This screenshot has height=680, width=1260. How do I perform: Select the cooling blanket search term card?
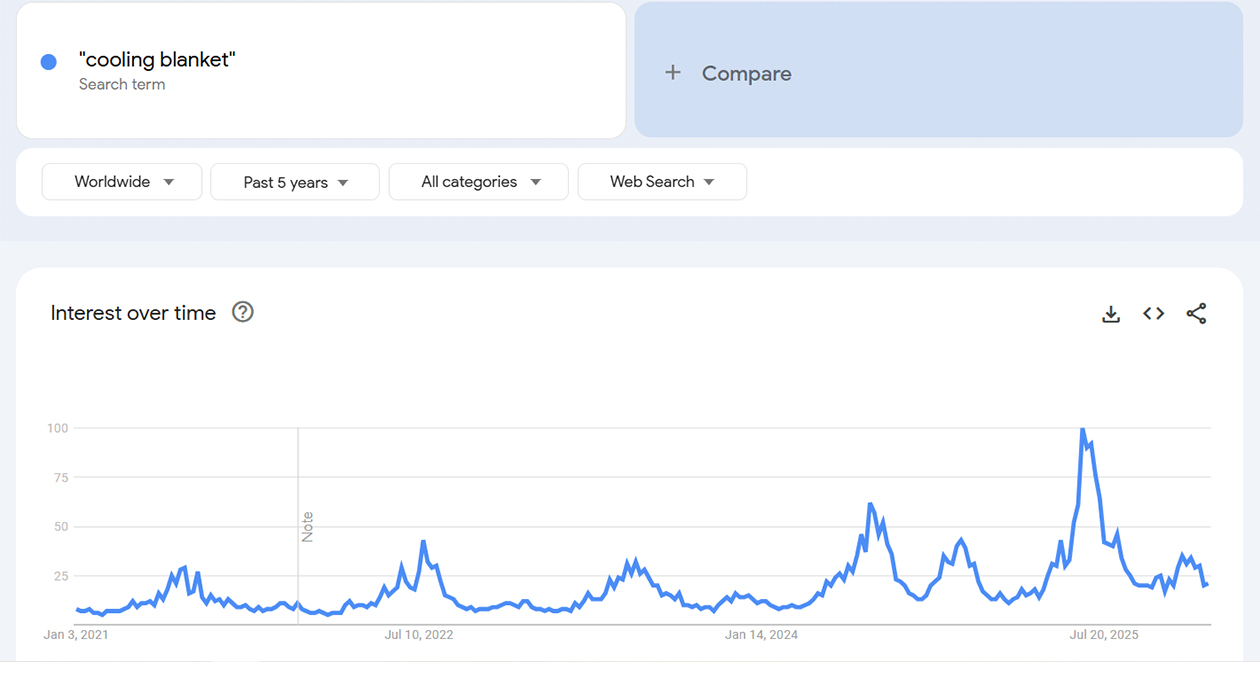point(320,70)
